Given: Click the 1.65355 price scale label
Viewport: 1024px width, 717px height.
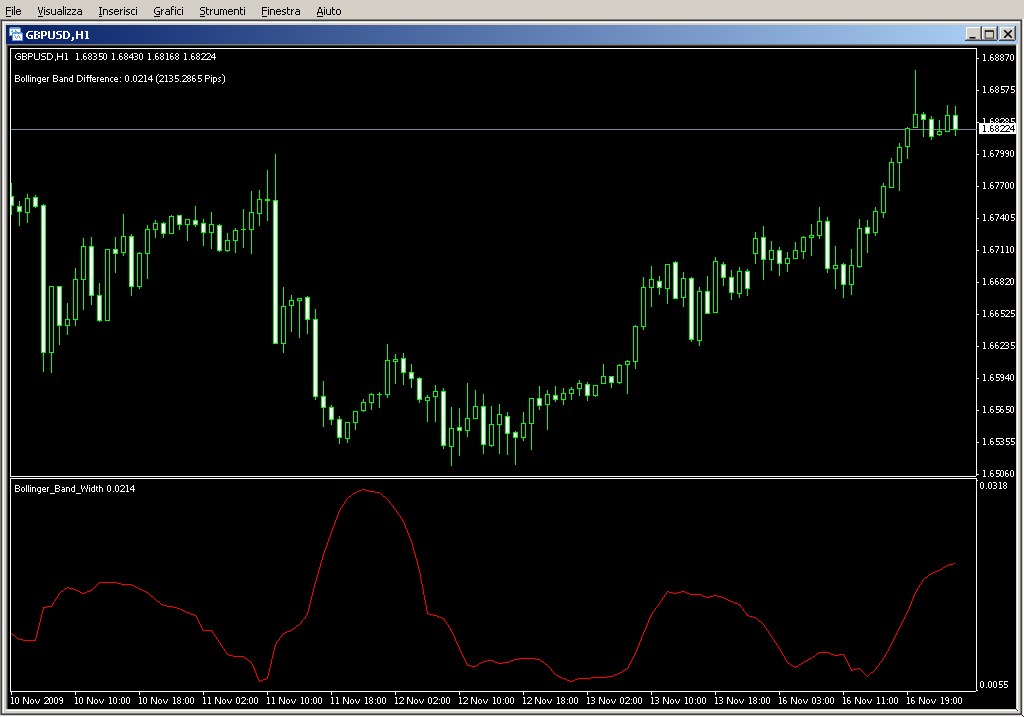Looking at the screenshot, I should tap(999, 441).
